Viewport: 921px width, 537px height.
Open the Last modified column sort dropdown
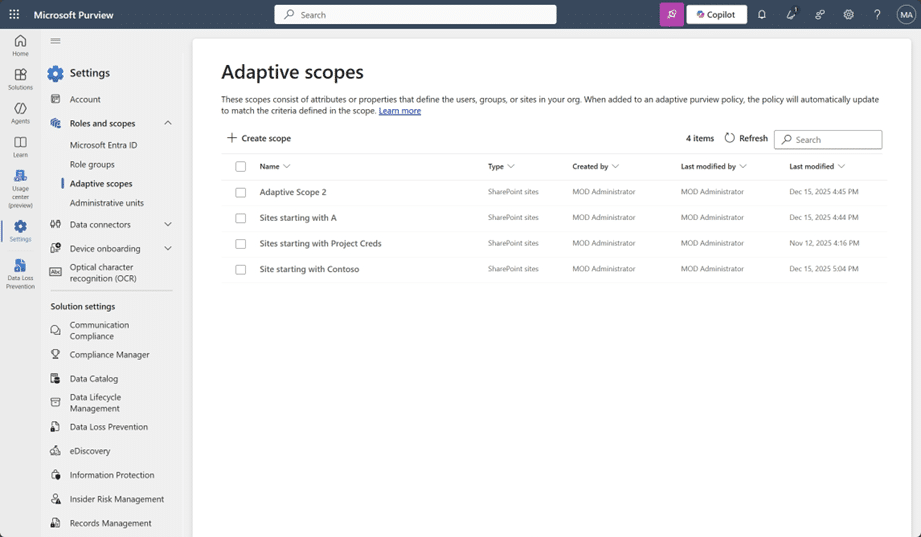pos(841,167)
